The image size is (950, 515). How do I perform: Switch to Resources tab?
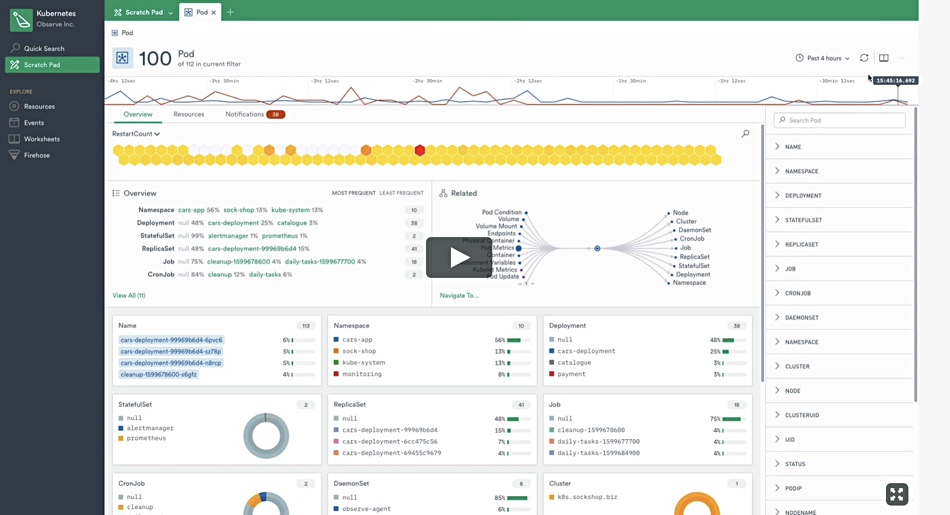click(188, 114)
